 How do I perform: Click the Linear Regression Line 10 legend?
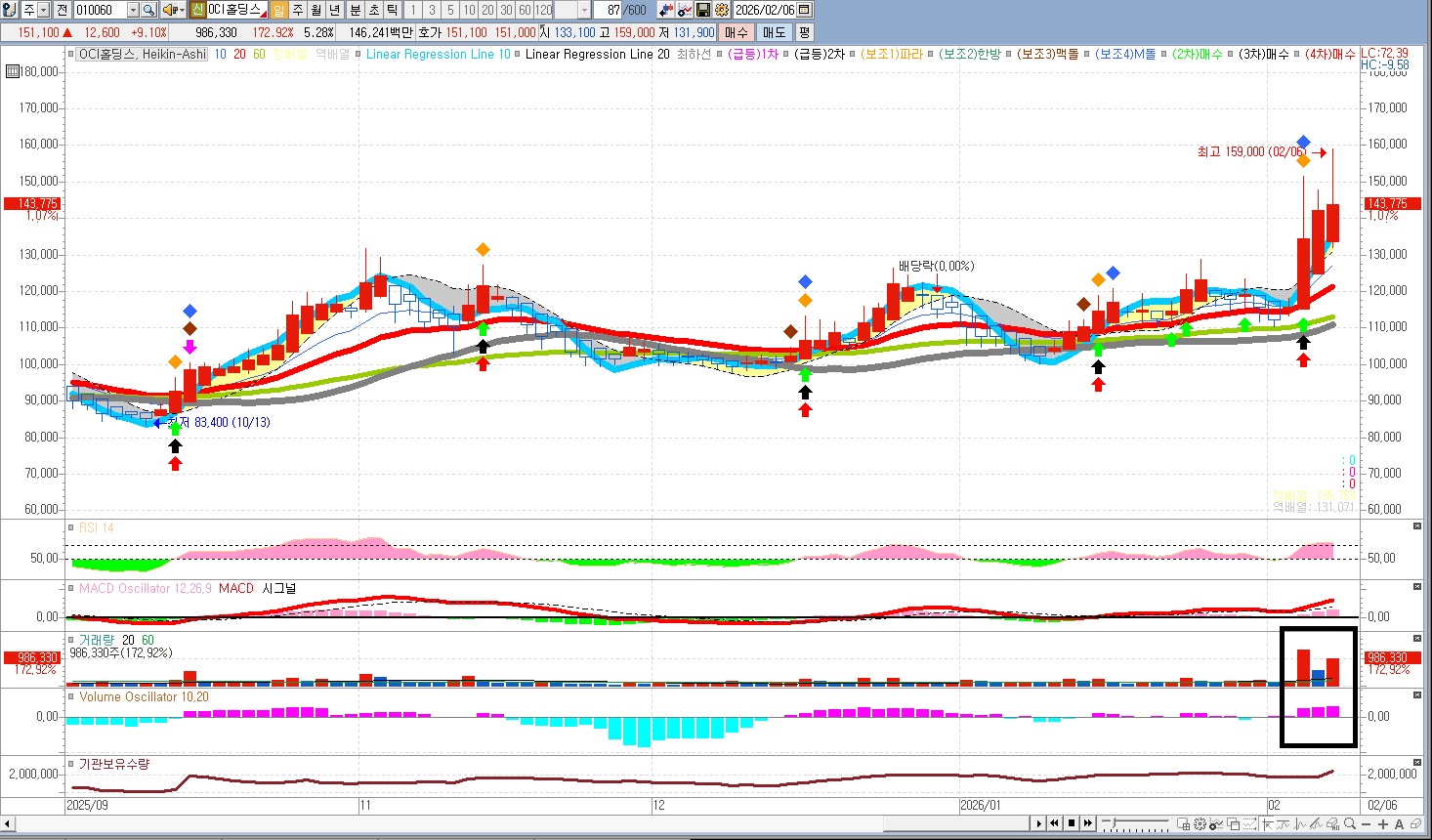click(439, 54)
